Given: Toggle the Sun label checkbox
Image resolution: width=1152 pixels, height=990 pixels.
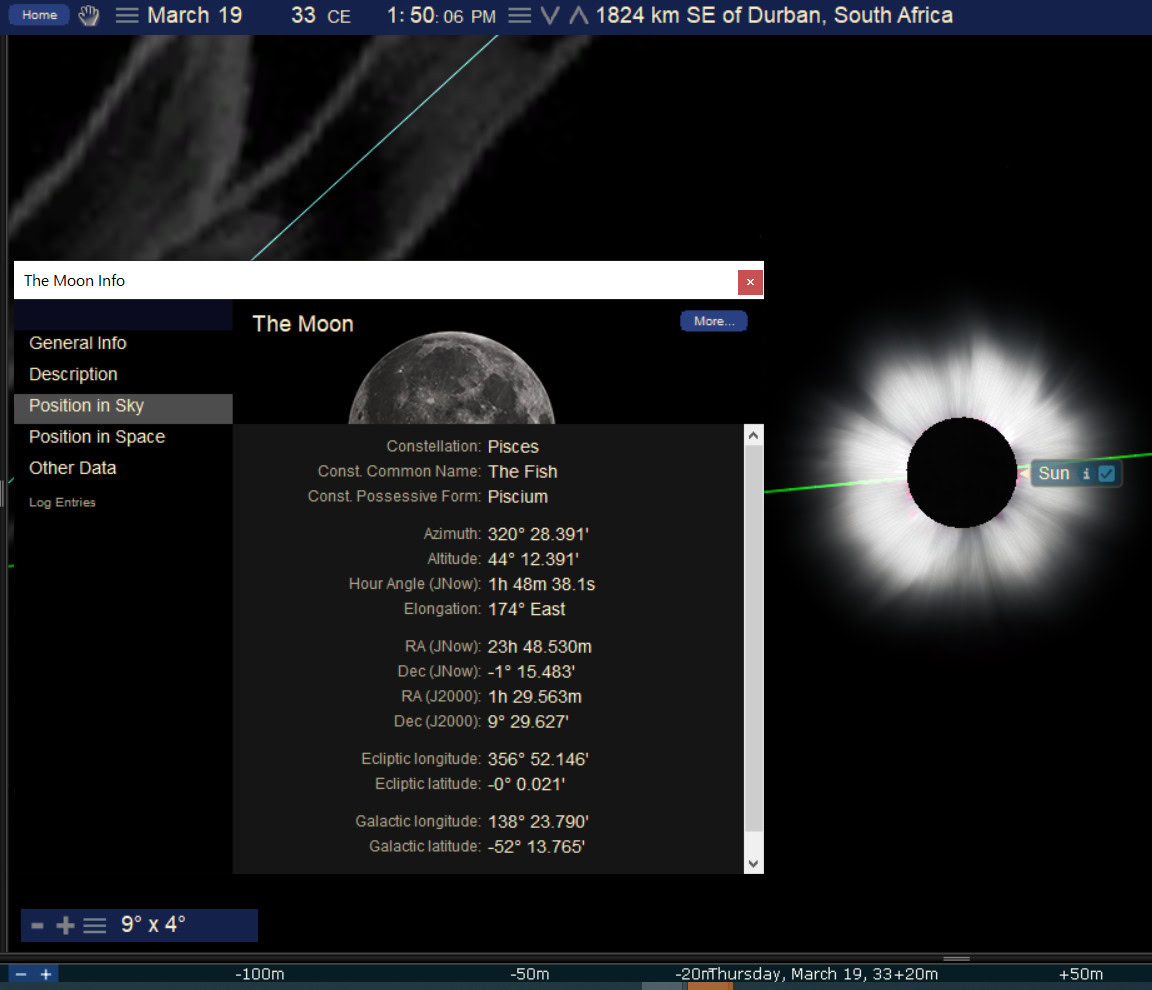Looking at the screenshot, I should tap(1106, 474).
